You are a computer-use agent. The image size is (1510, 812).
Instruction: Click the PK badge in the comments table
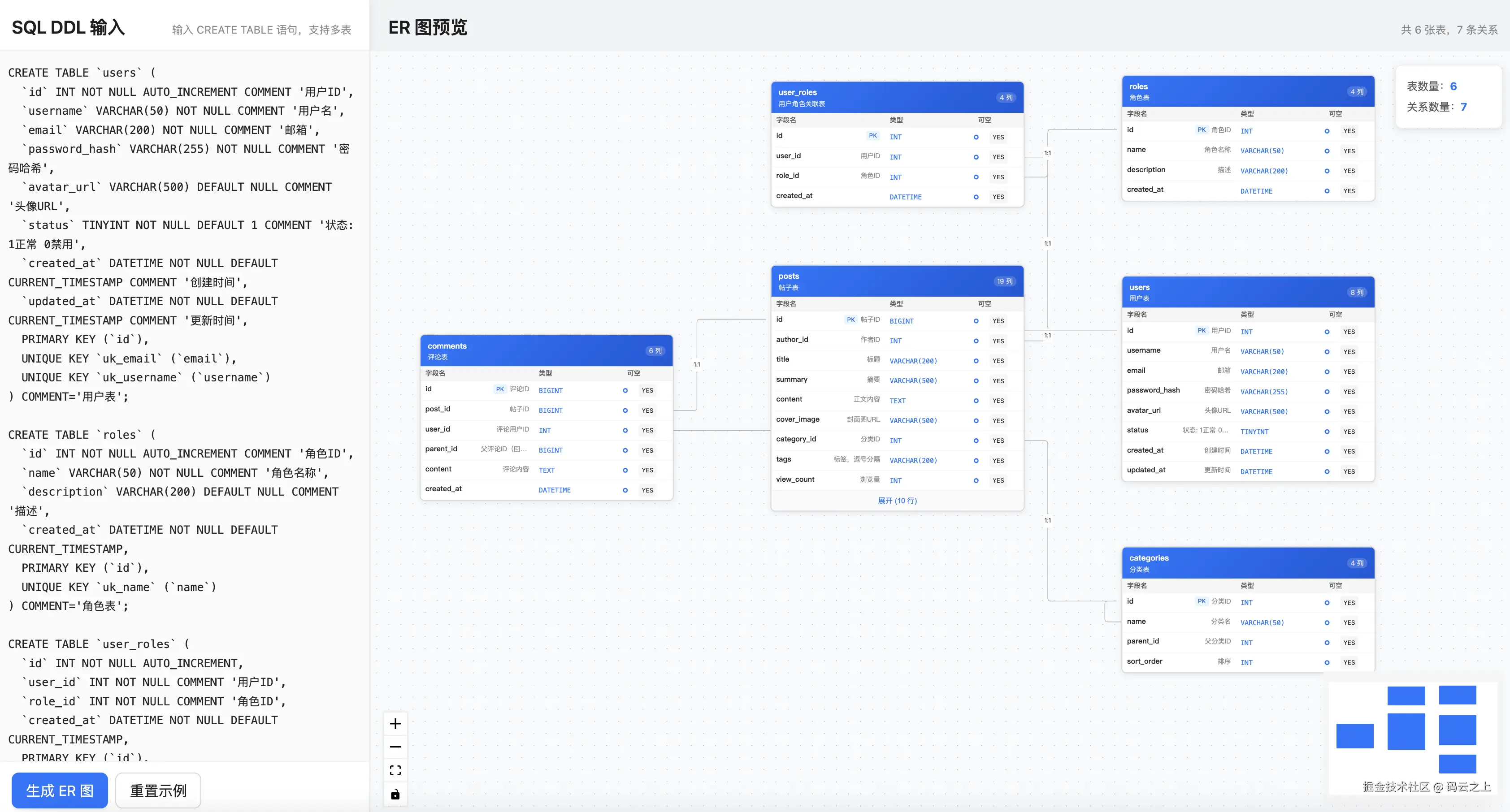point(500,389)
